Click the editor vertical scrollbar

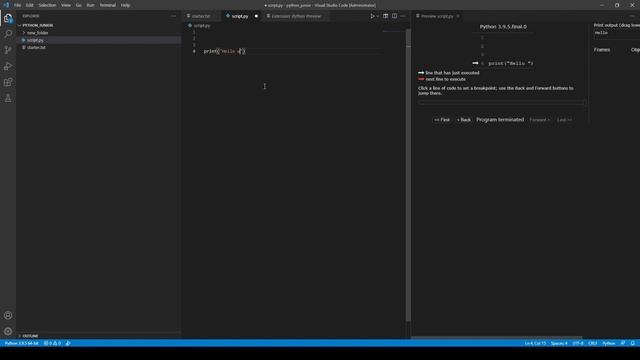coord(408,176)
